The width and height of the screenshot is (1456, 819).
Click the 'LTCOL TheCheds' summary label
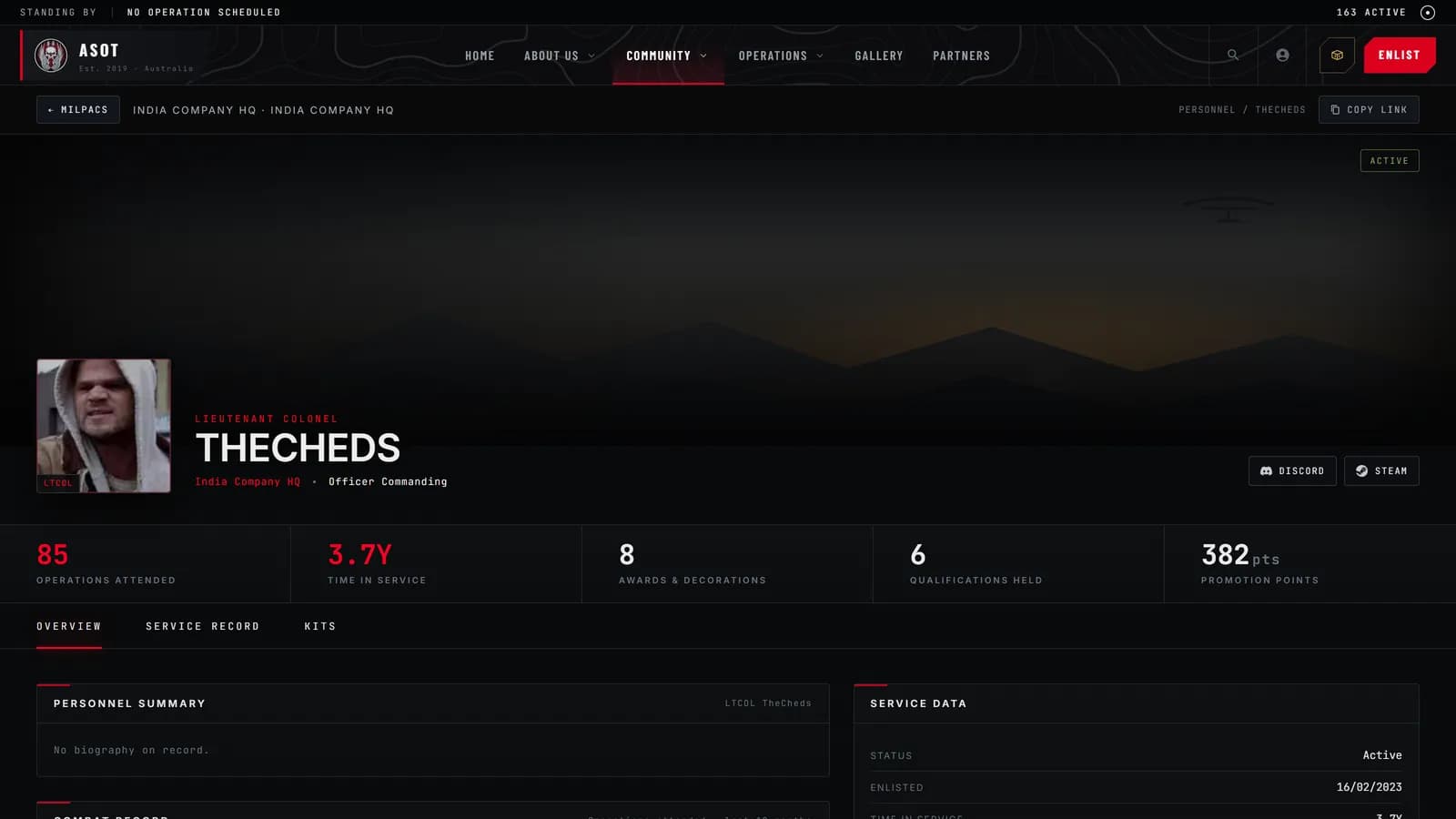(768, 703)
